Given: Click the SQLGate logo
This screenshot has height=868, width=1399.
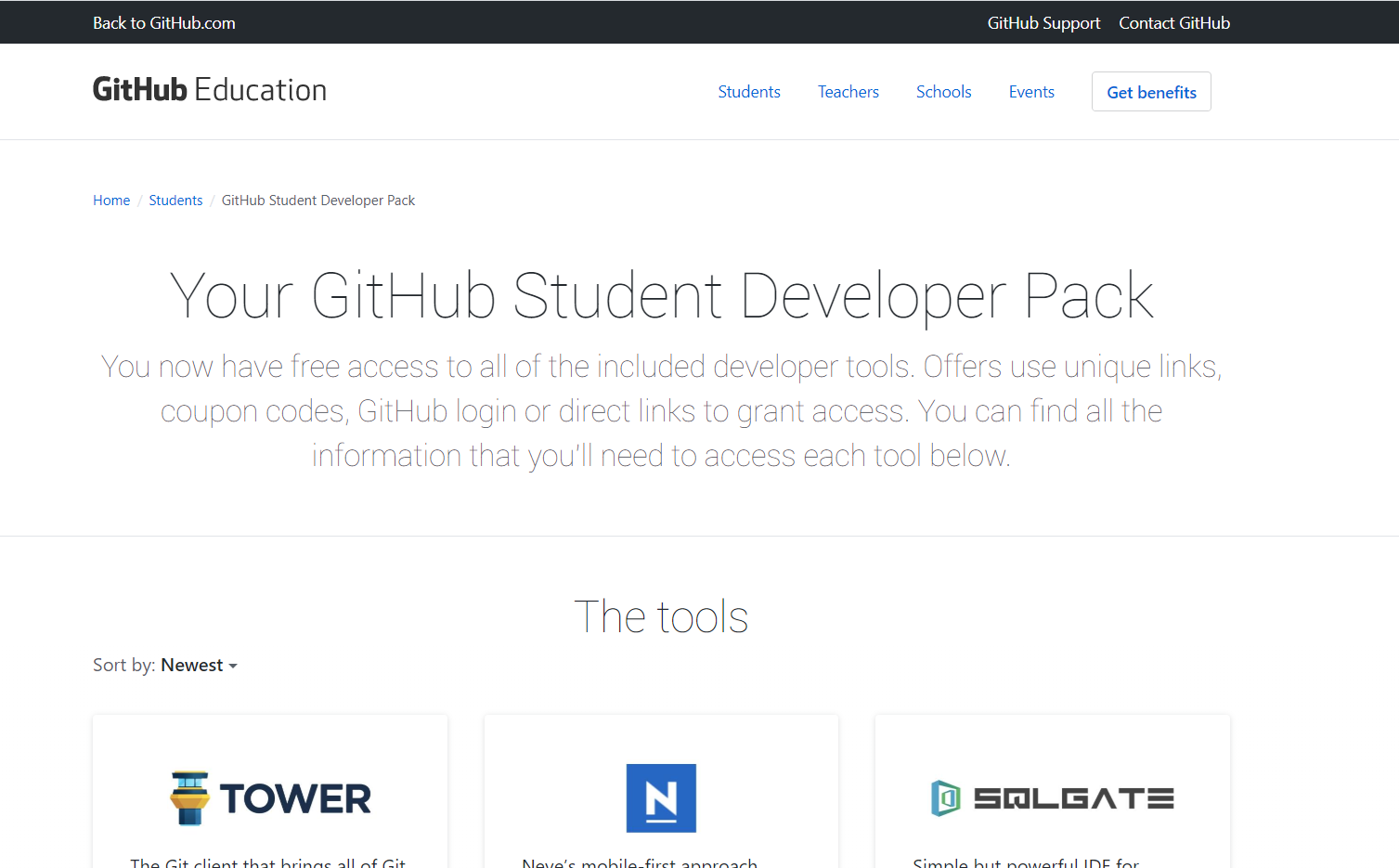Looking at the screenshot, I should pyautogui.click(x=1053, y=798).
